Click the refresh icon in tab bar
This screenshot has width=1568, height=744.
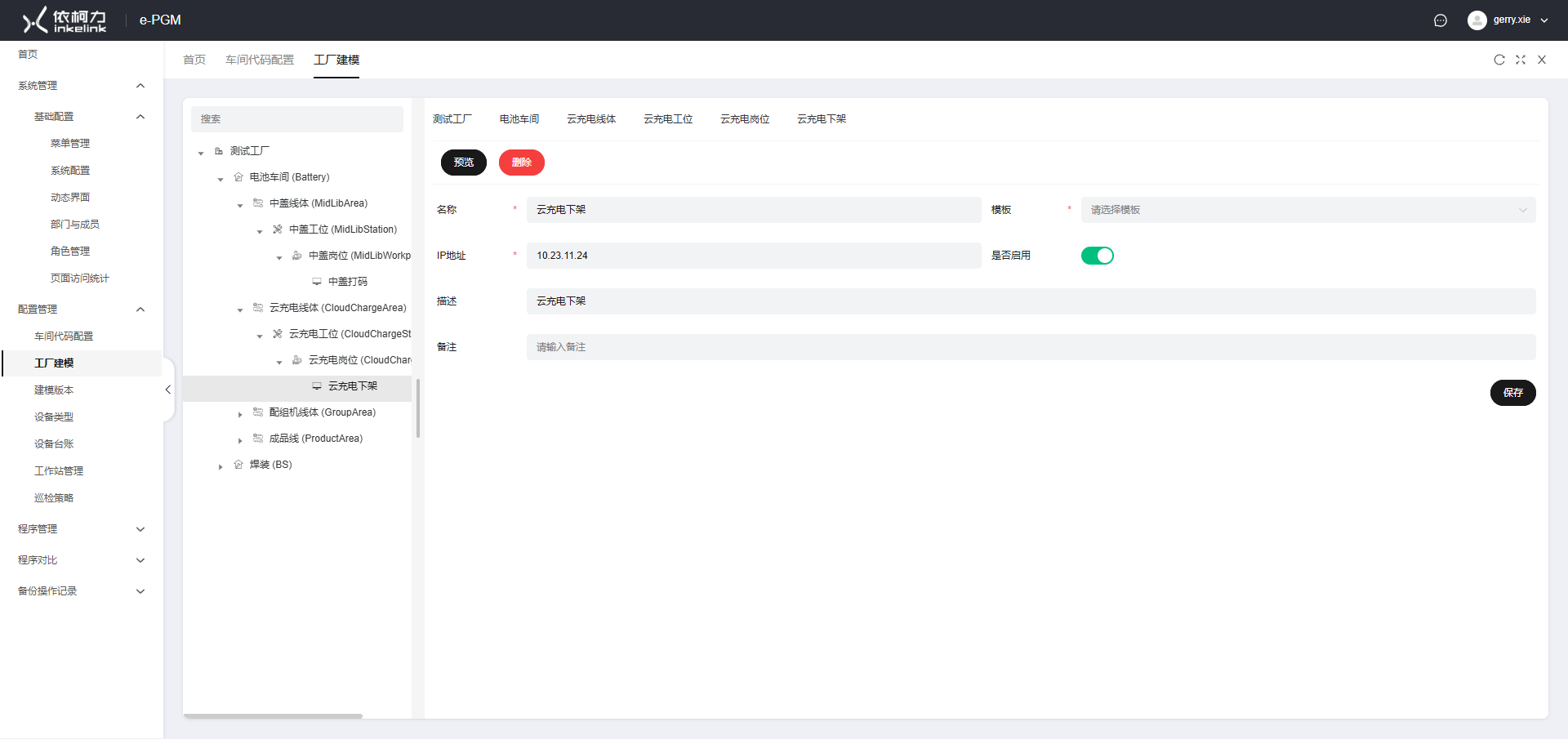(x=1499, y=60)
